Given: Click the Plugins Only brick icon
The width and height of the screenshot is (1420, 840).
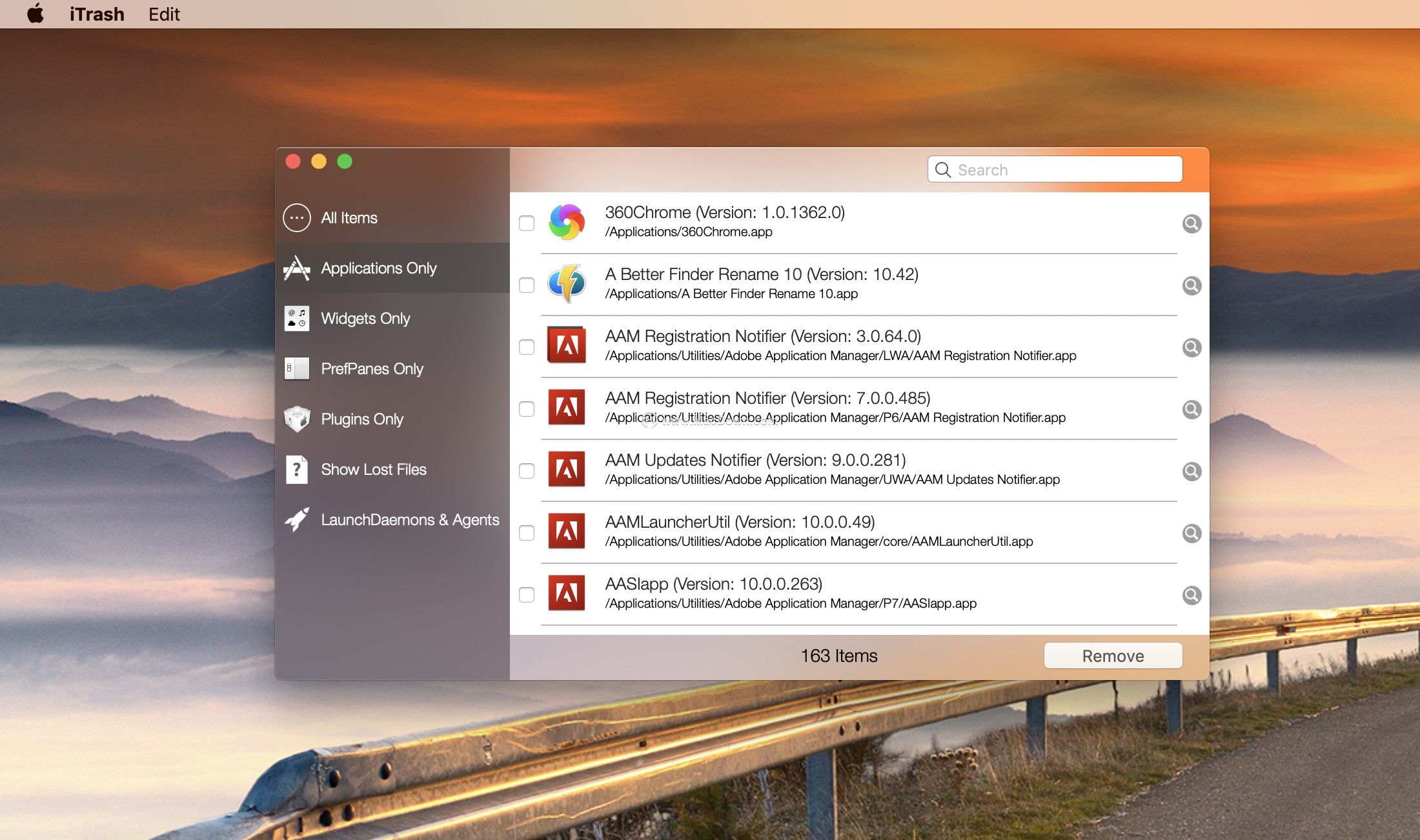Looking at the screenshot, I should pos(296,419).
